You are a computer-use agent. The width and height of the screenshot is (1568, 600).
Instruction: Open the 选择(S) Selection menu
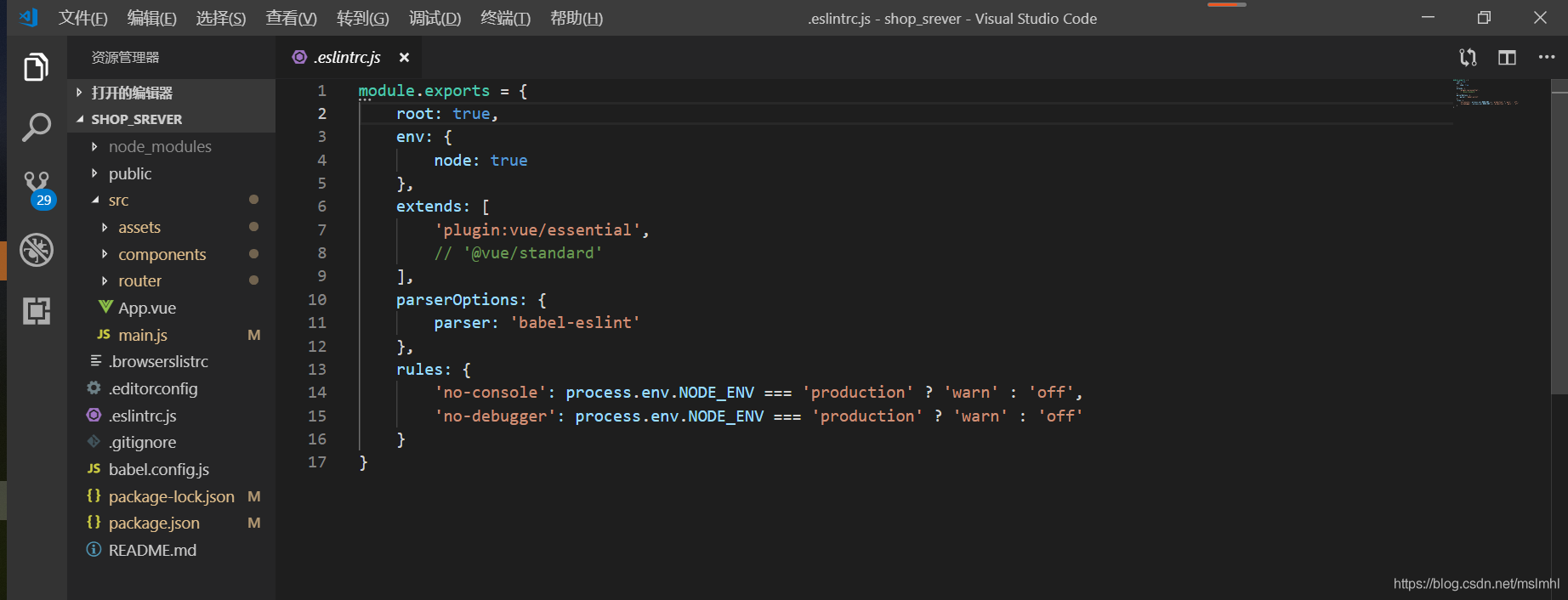point(221,18)
